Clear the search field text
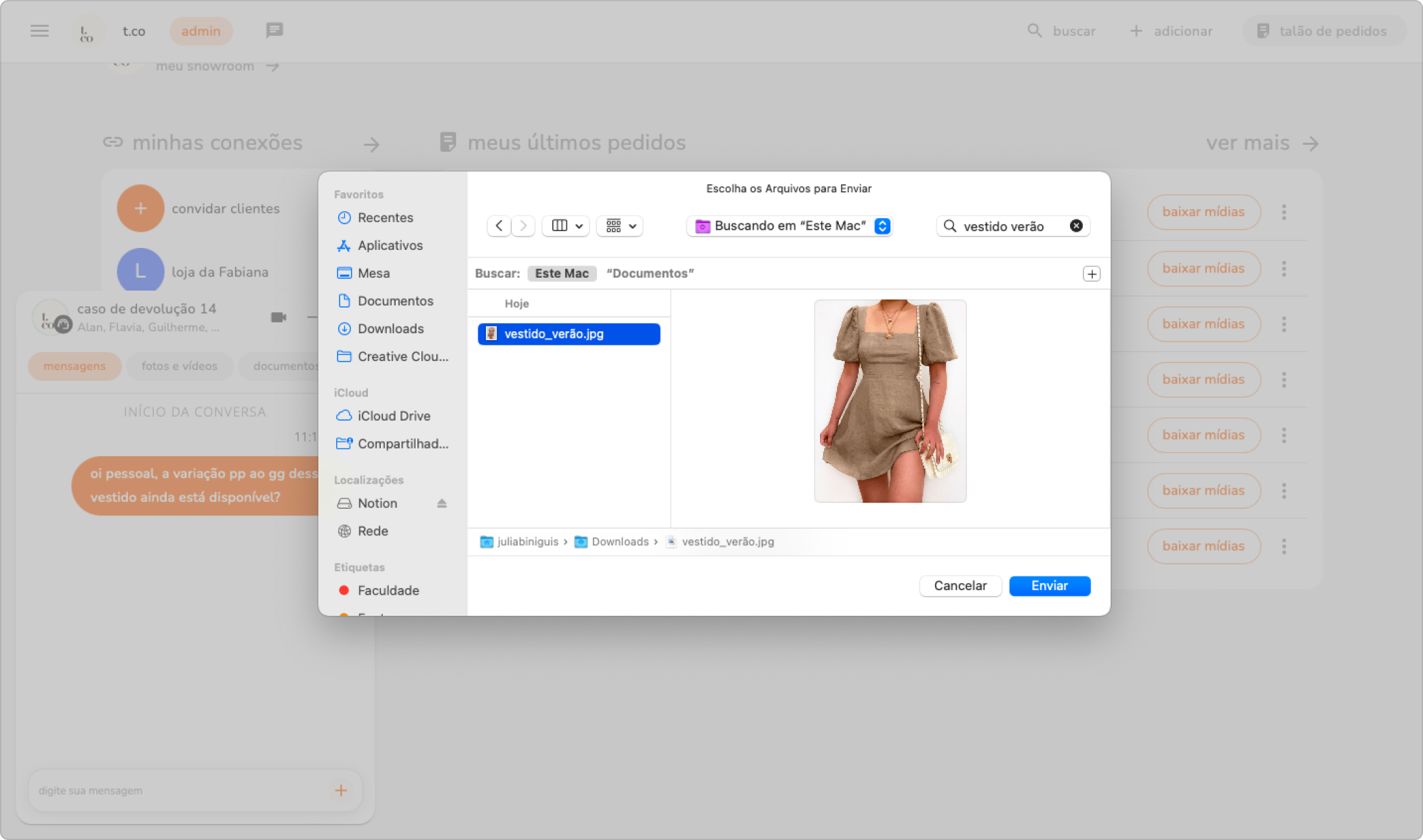The width and height of the screenshot is (1423, 840). [1075, 226]
